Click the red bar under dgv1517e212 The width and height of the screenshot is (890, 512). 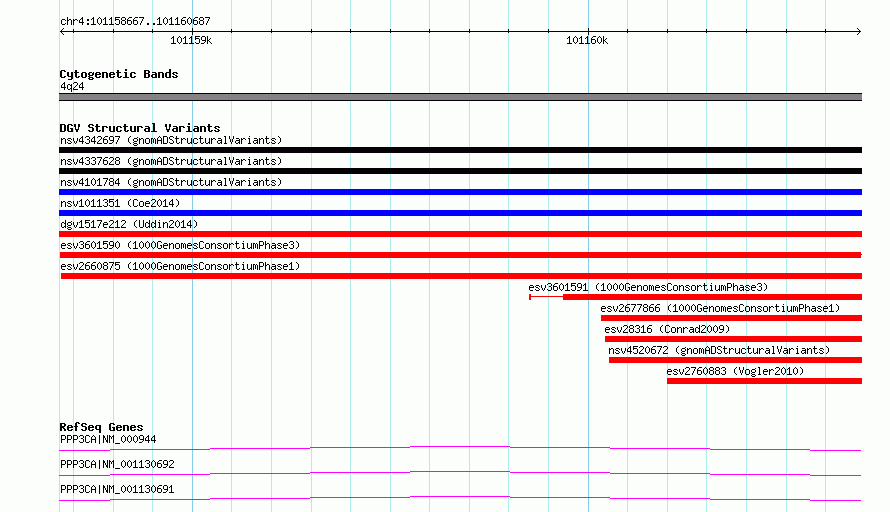click(460, 234)
